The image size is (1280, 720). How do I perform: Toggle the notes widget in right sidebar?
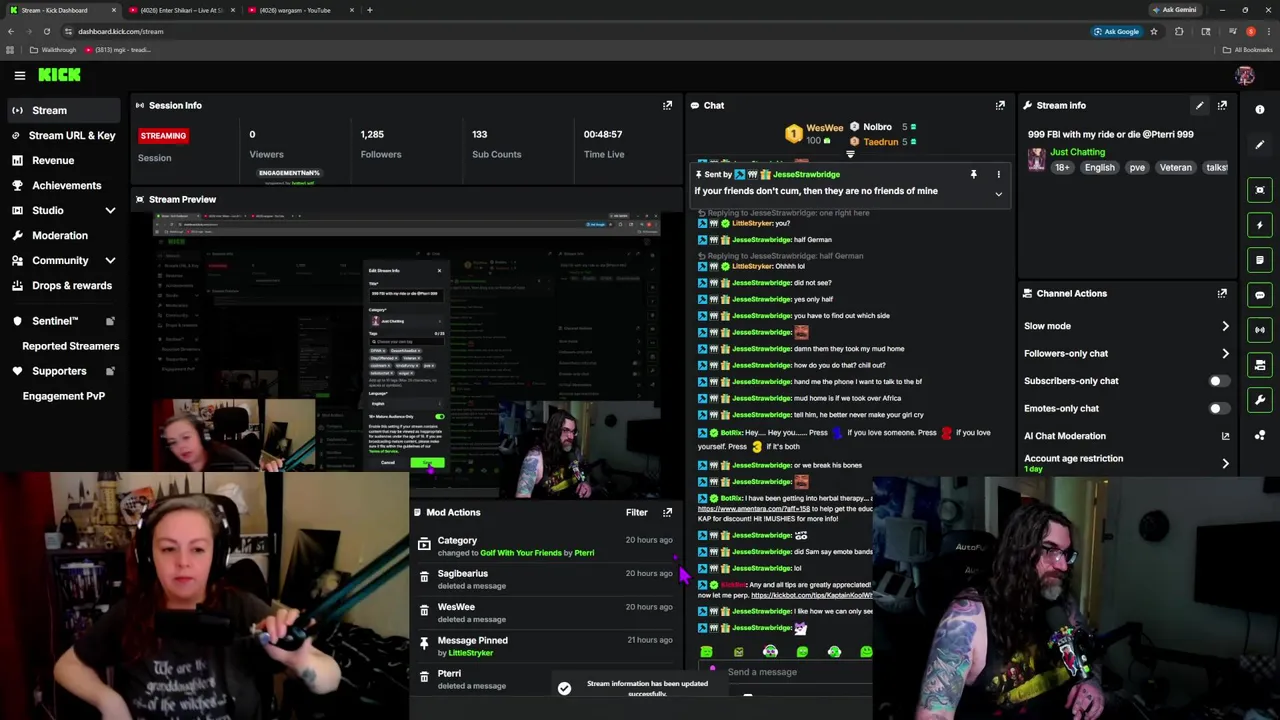(x=1260, y=260)
